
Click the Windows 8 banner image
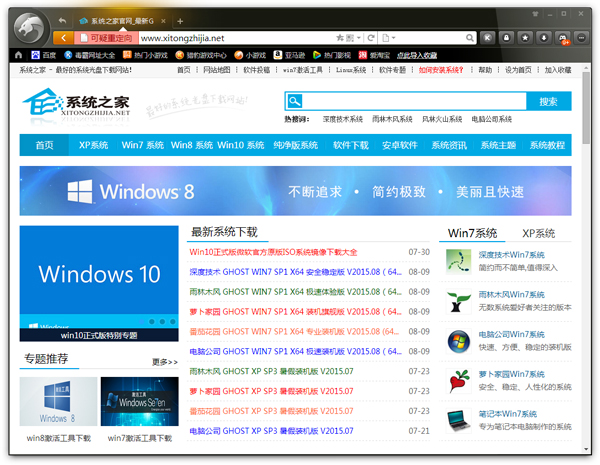click(x=295, y=191)
